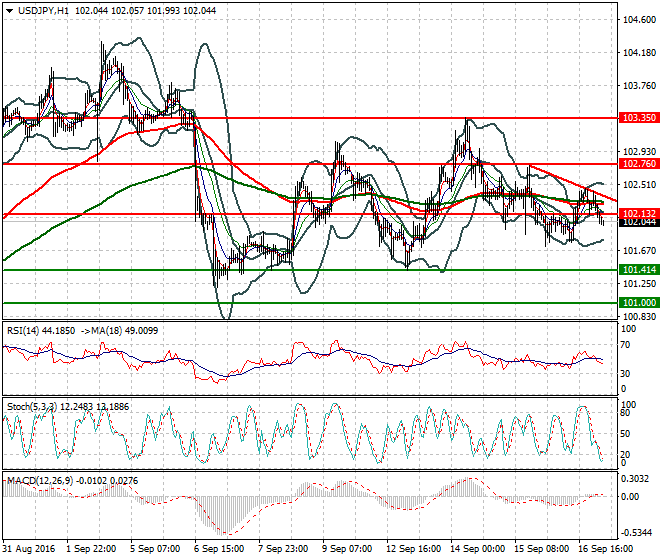Click the RSI(14) indicator label
Screen dimensions: 660x560
24,329
